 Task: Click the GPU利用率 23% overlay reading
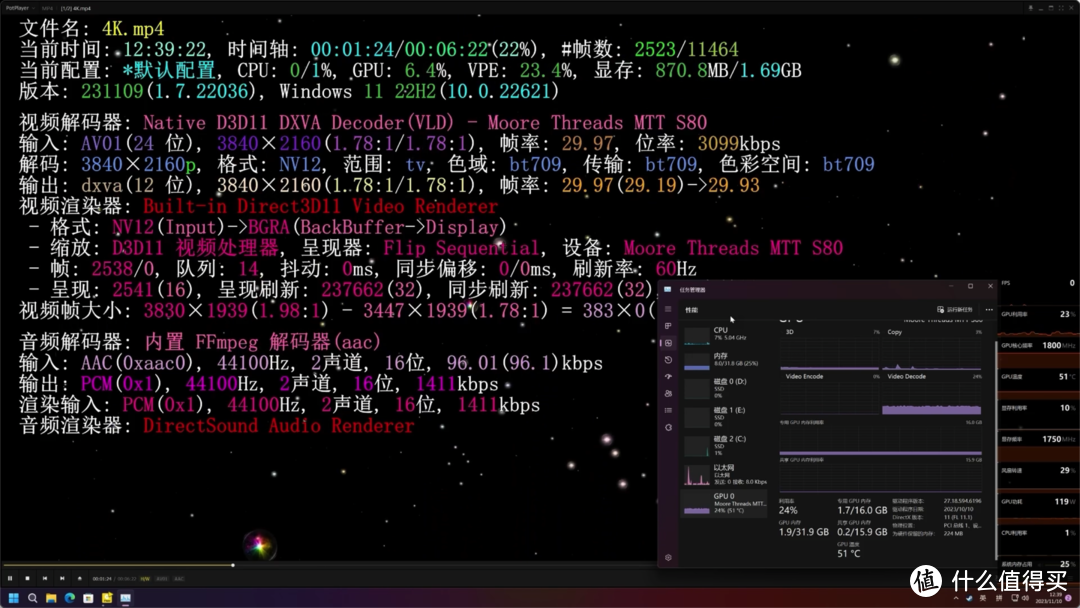tap(1038, 314)
